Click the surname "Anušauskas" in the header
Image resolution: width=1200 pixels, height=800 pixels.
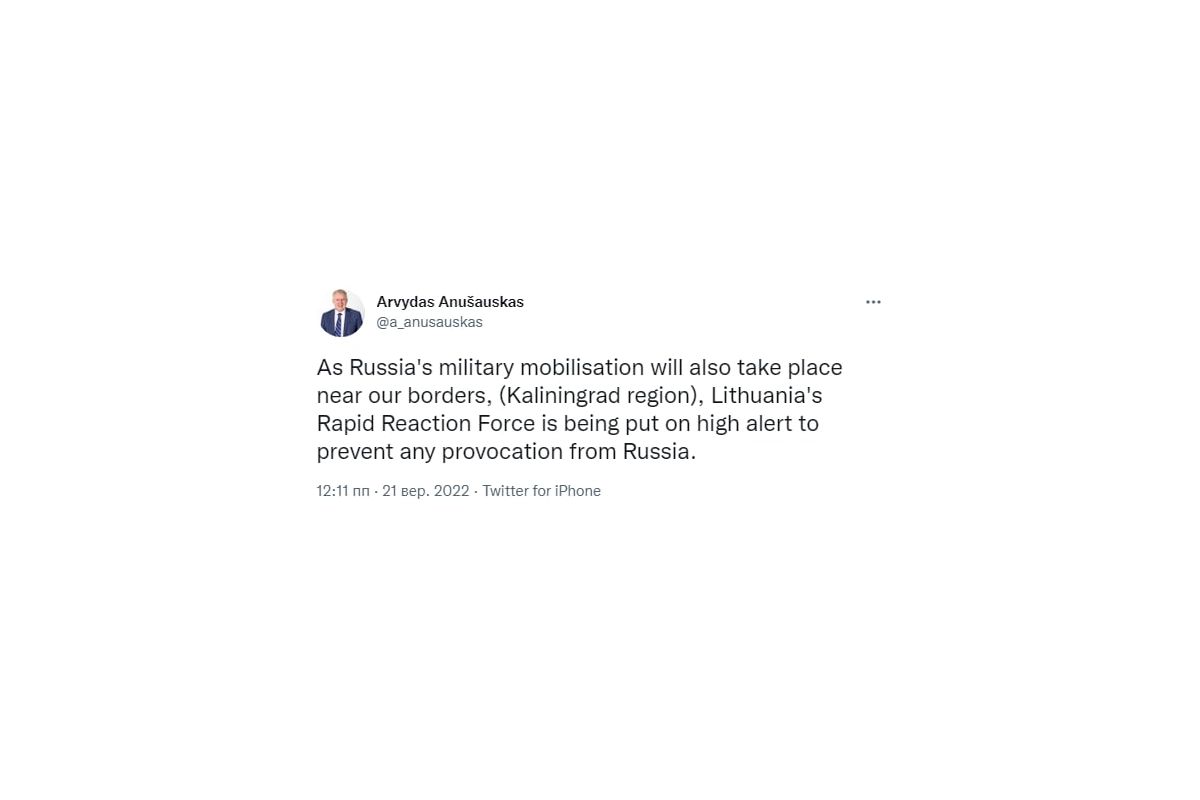coord(480,302)
